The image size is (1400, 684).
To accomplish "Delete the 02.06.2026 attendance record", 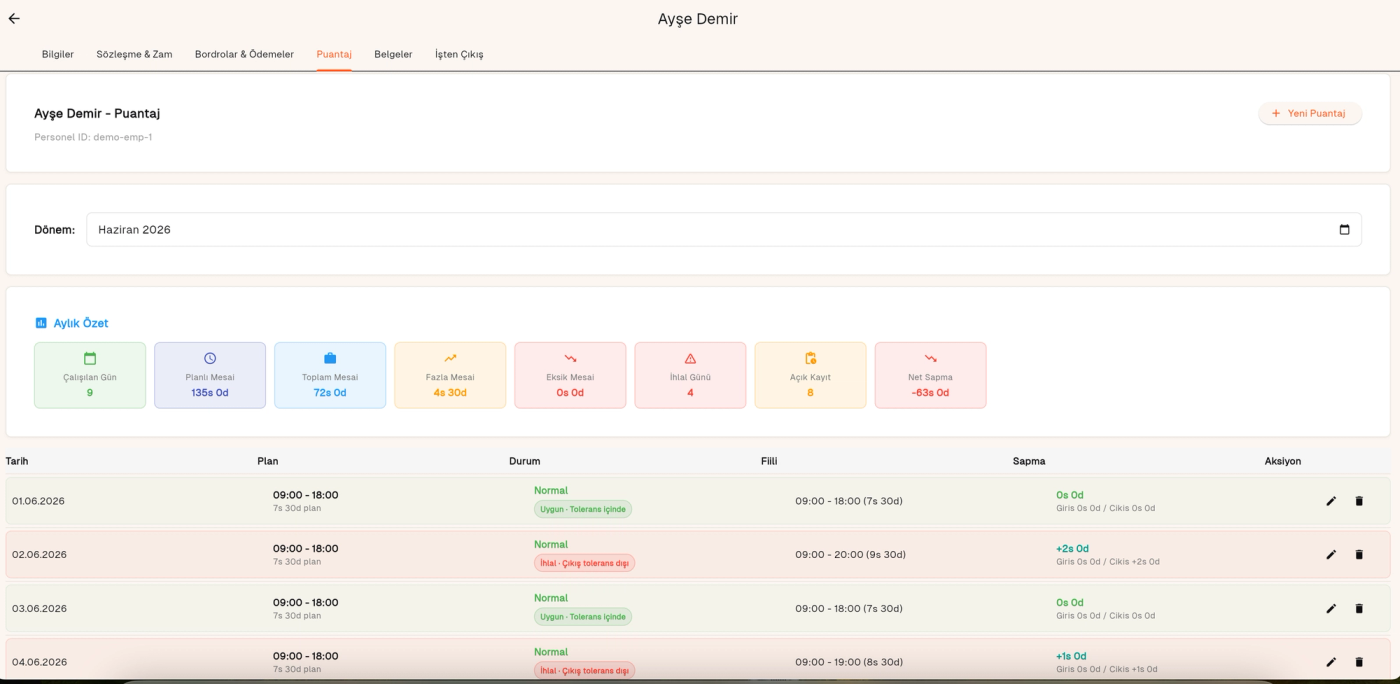I will point(1359,555).
